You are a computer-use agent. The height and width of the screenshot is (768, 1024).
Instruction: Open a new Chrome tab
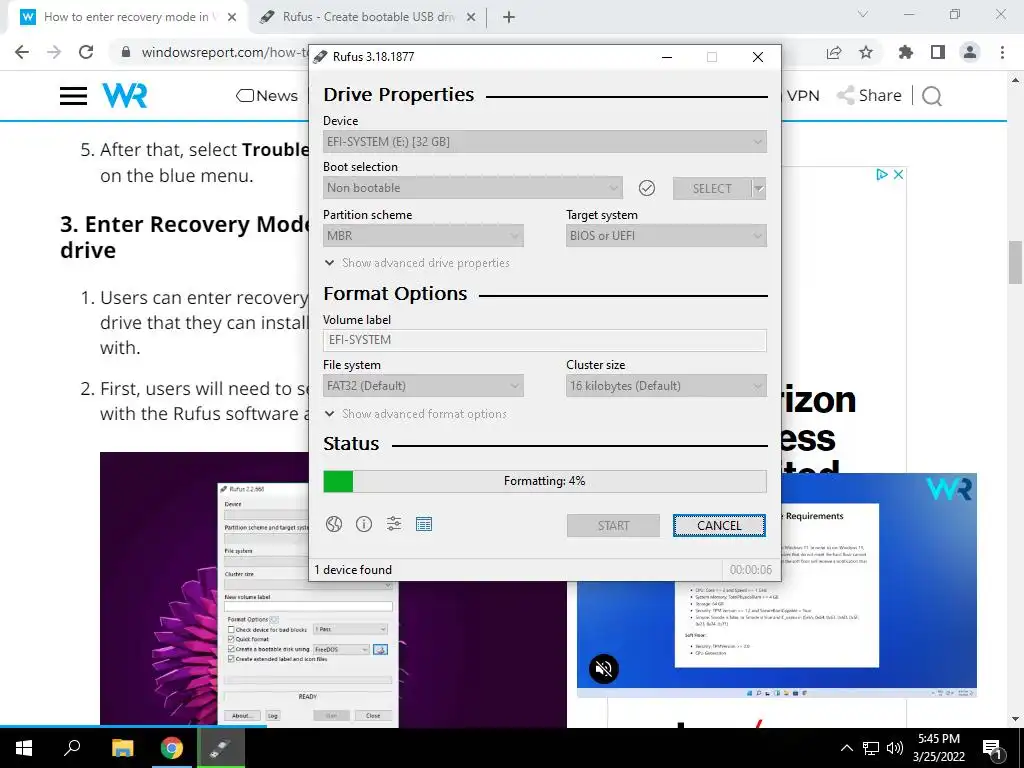coord(509,17)
